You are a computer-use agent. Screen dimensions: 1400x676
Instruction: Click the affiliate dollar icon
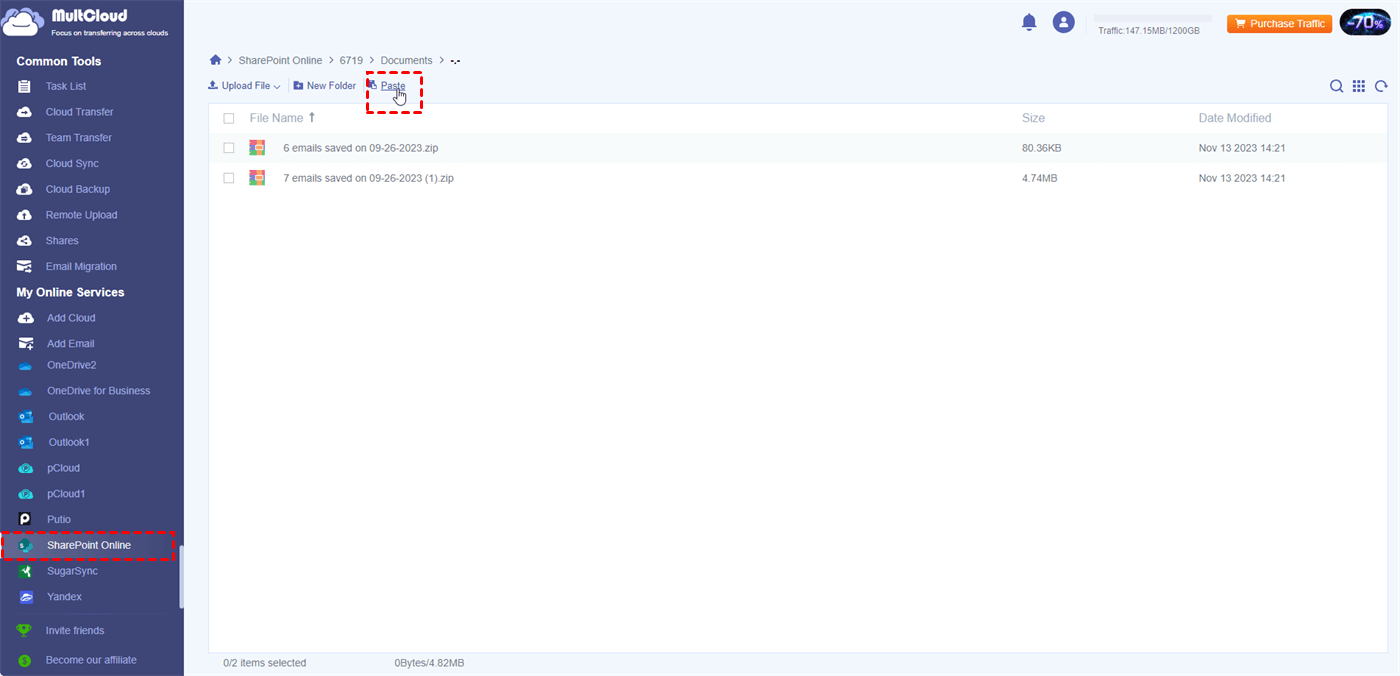pyautogui.click(x=25, y=660)
